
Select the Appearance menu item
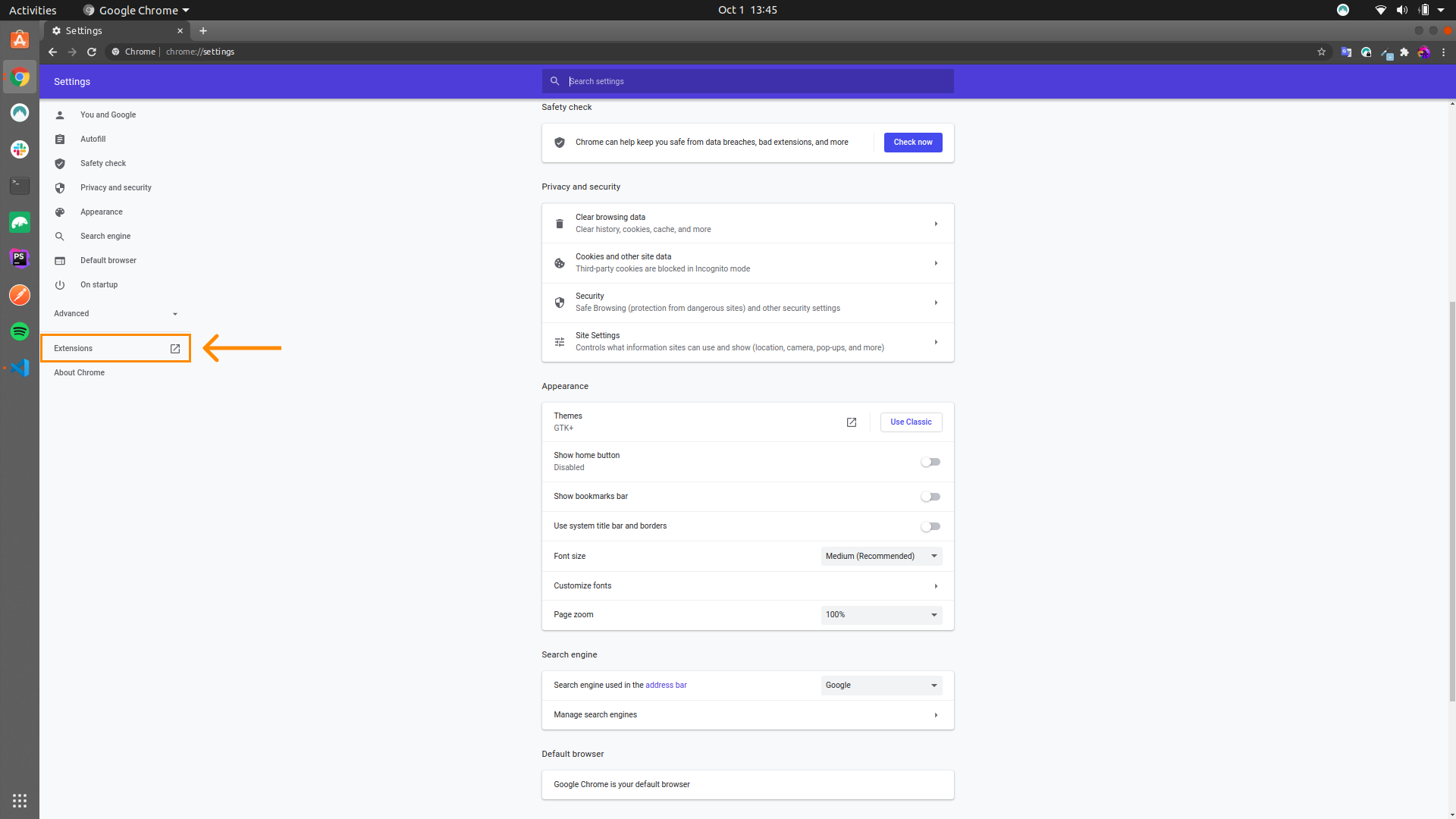click(x=101, y=211)
